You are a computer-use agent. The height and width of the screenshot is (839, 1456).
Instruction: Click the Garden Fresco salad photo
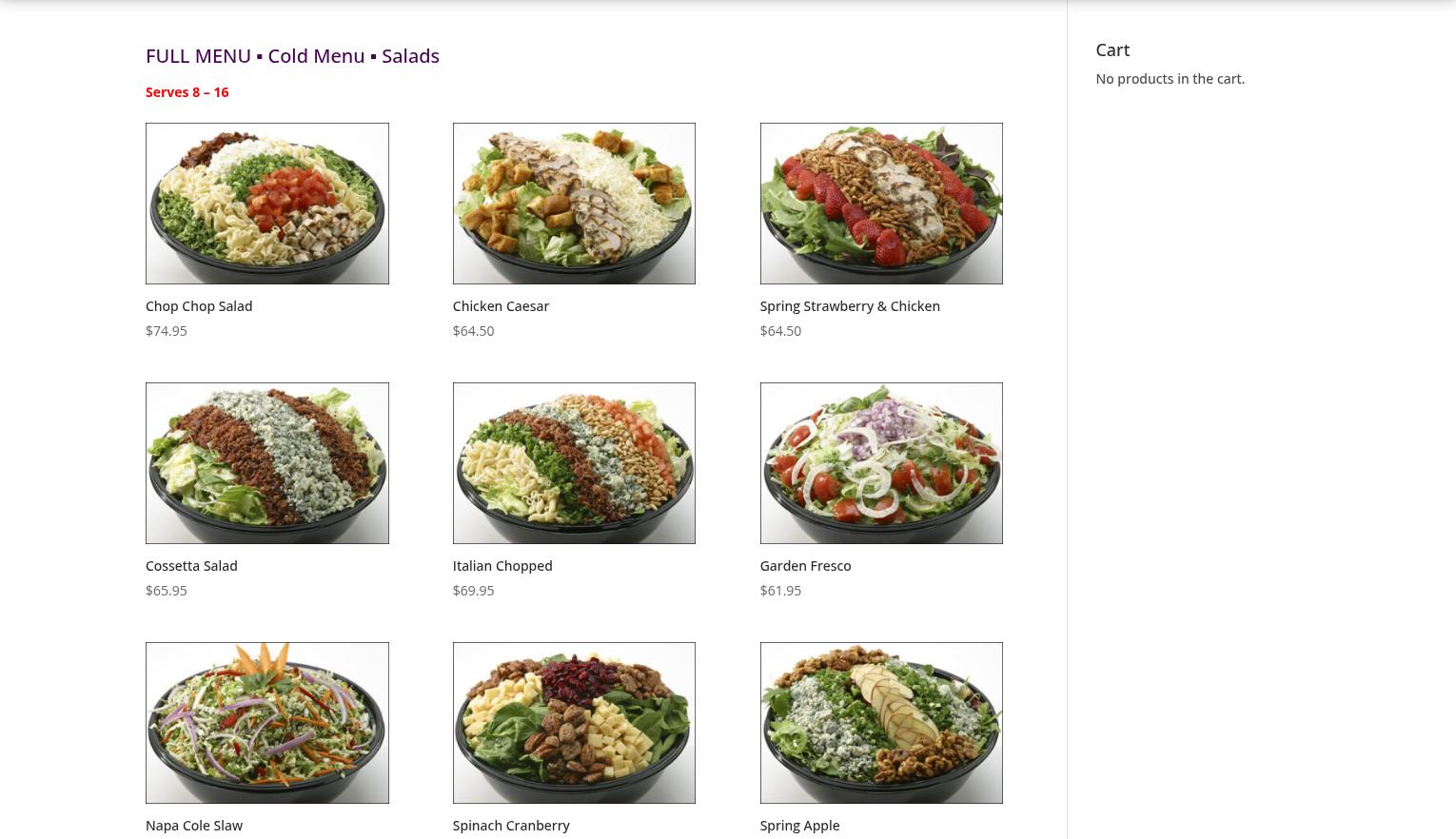coord(881,463)
